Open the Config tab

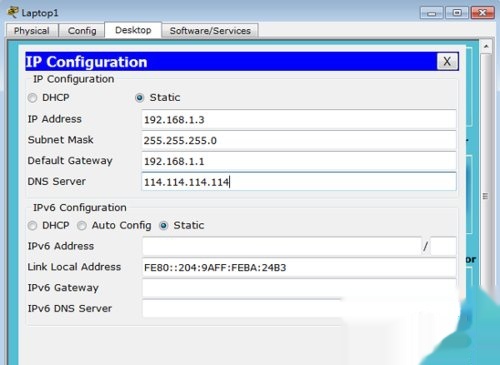click(82, 31)
